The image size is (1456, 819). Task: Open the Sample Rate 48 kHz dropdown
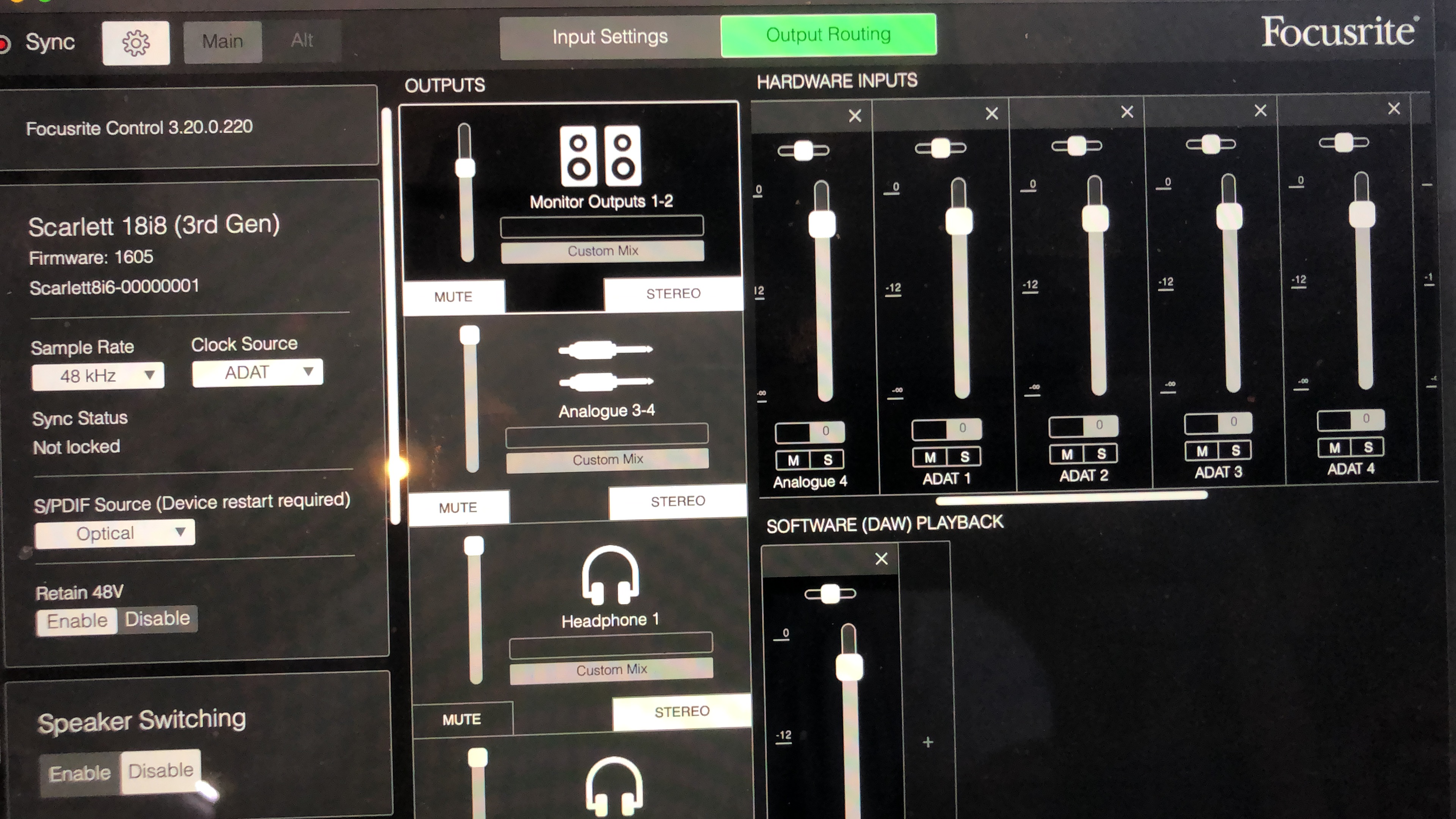[98, 376]
